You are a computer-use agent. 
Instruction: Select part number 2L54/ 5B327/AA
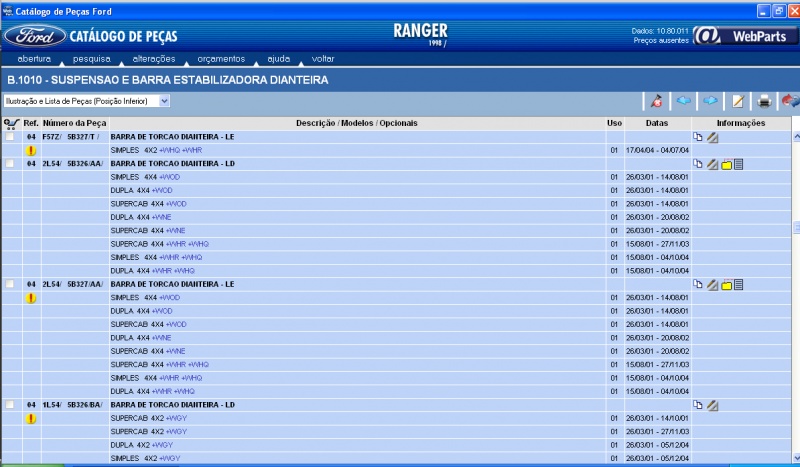point(72,284)
